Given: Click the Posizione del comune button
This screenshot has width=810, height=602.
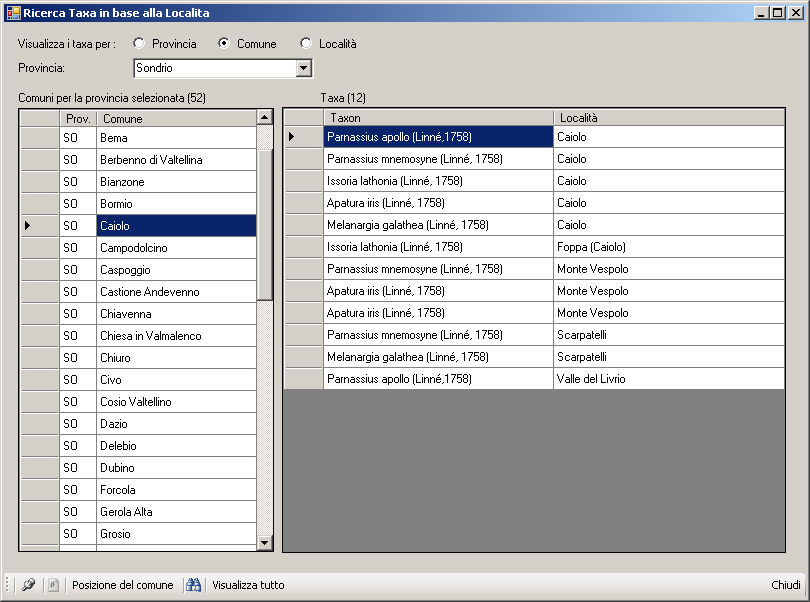Looking at the screenshot, I should tap(122, 585).
